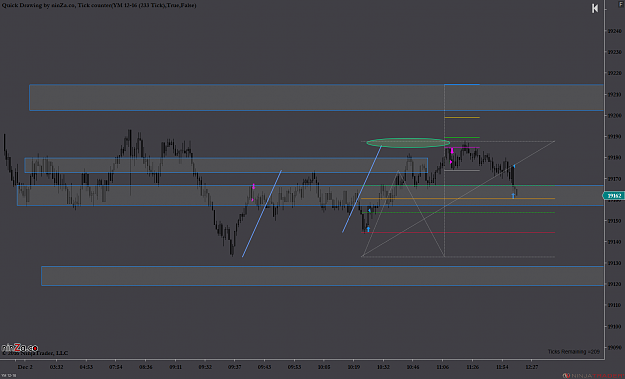Click the 'Ticks Remaining =209' counter text
The image size is (625, 379).
click(574, 352)
